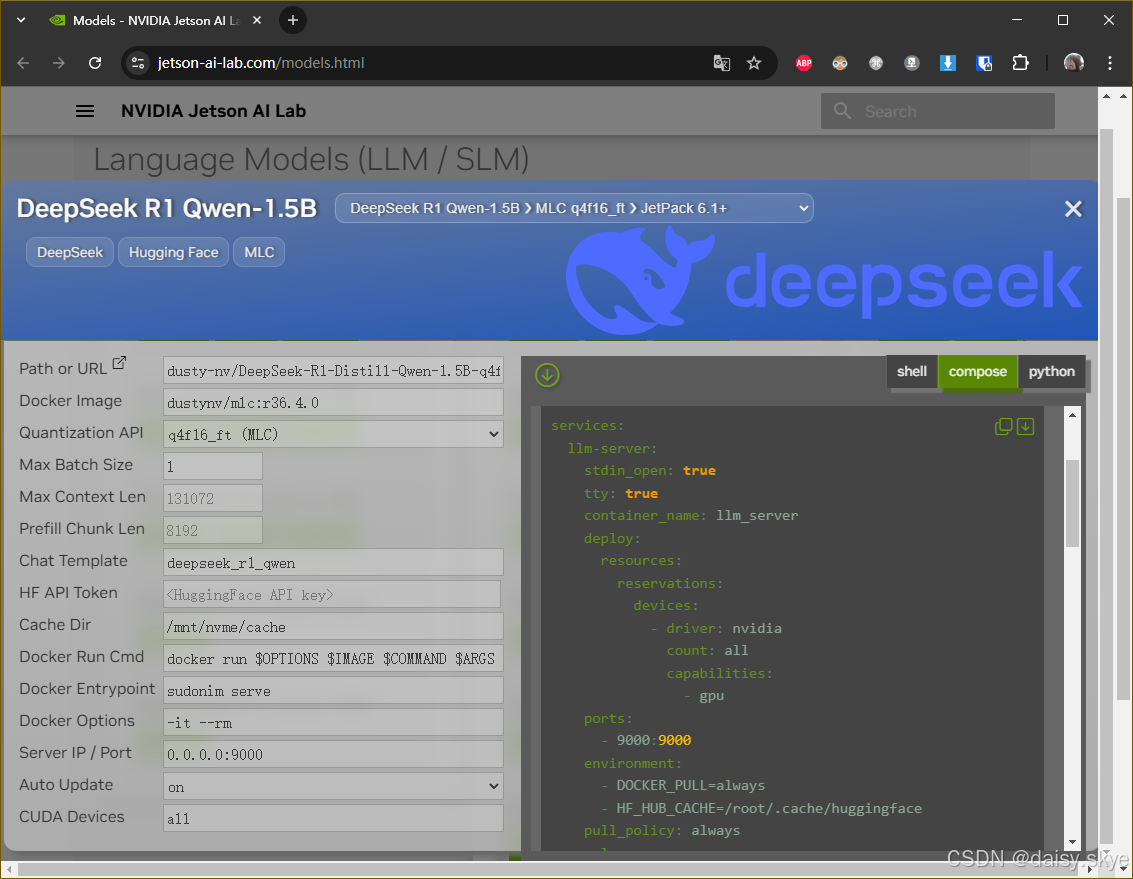The image size is (1133, 879).
Task: Bookmark this page with the star
Action: coord(754,63)
